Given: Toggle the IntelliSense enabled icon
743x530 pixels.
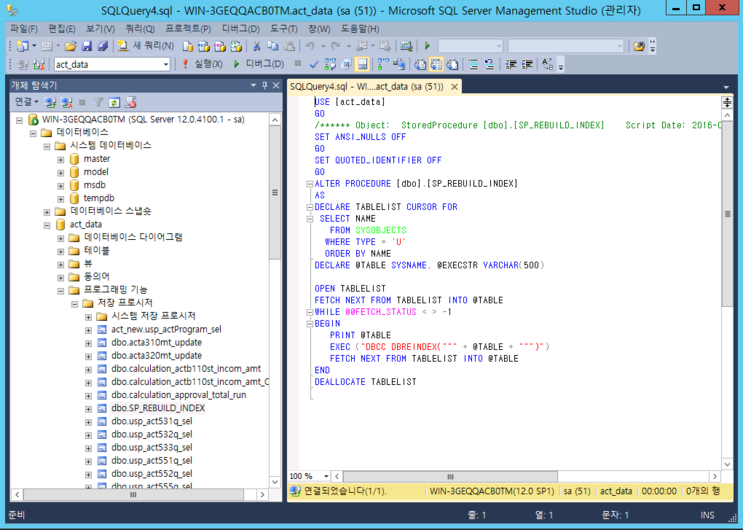Looking at the screenshot, I should (x=362, y=64).
